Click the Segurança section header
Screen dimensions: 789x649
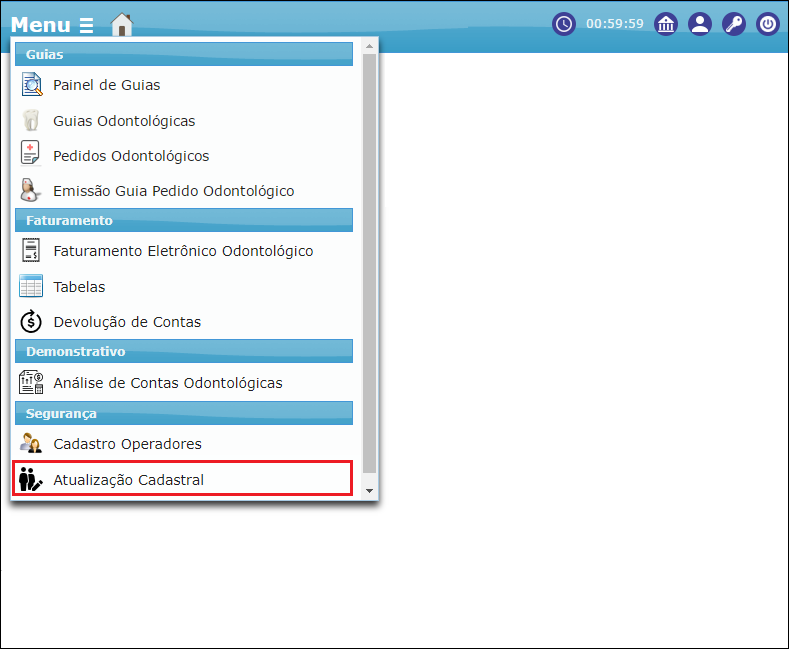184,413
